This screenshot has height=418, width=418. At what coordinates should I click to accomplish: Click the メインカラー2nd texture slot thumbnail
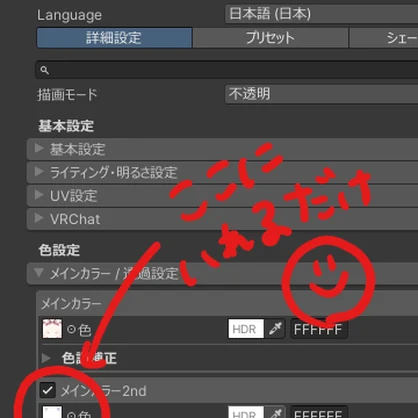[x=52, y=412]
